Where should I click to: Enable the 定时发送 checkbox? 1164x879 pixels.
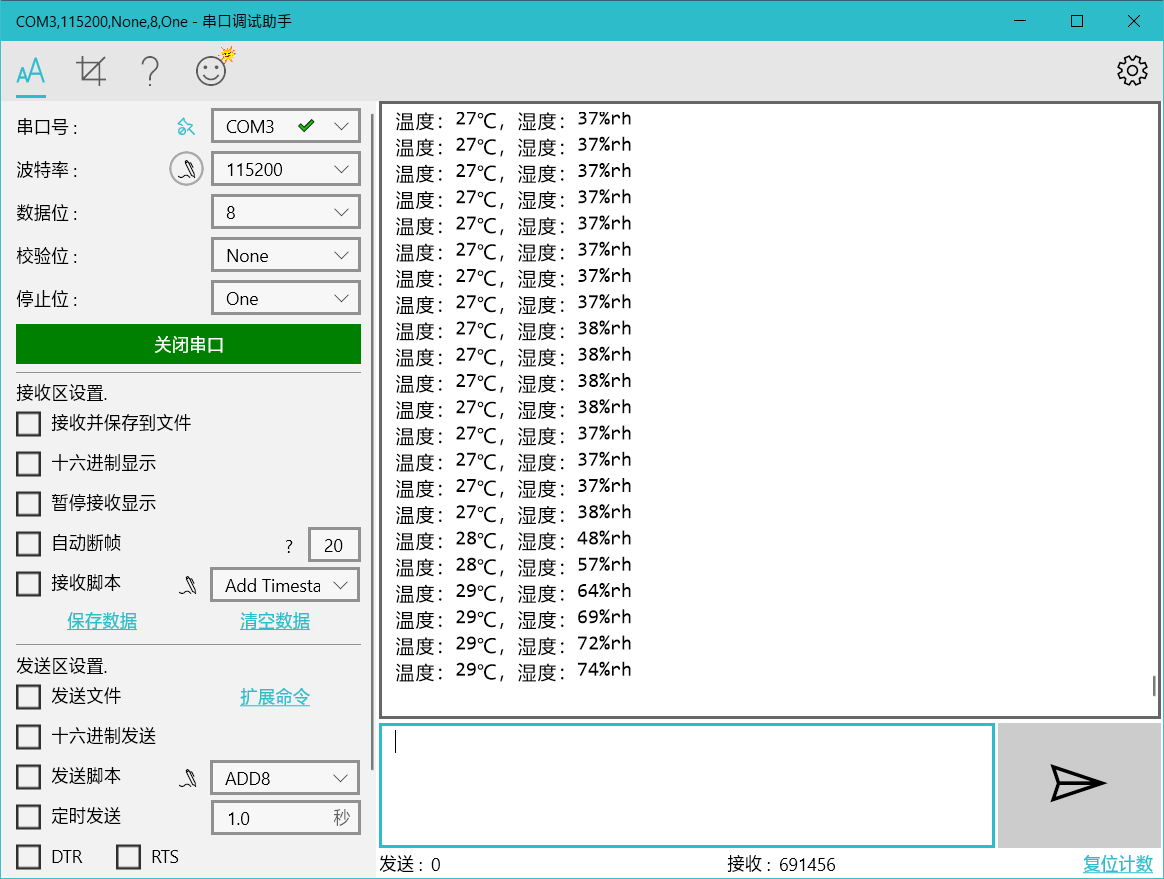point(28,817)
